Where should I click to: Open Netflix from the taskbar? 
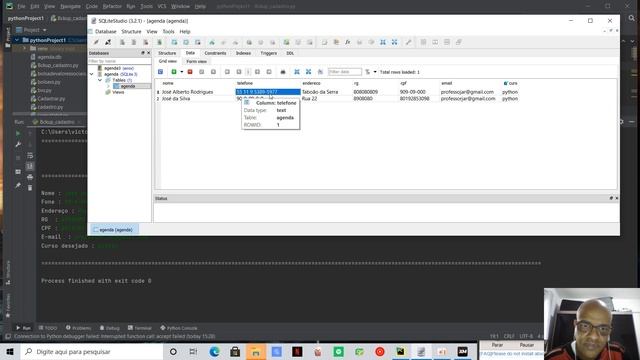click(x=297, y=351)
